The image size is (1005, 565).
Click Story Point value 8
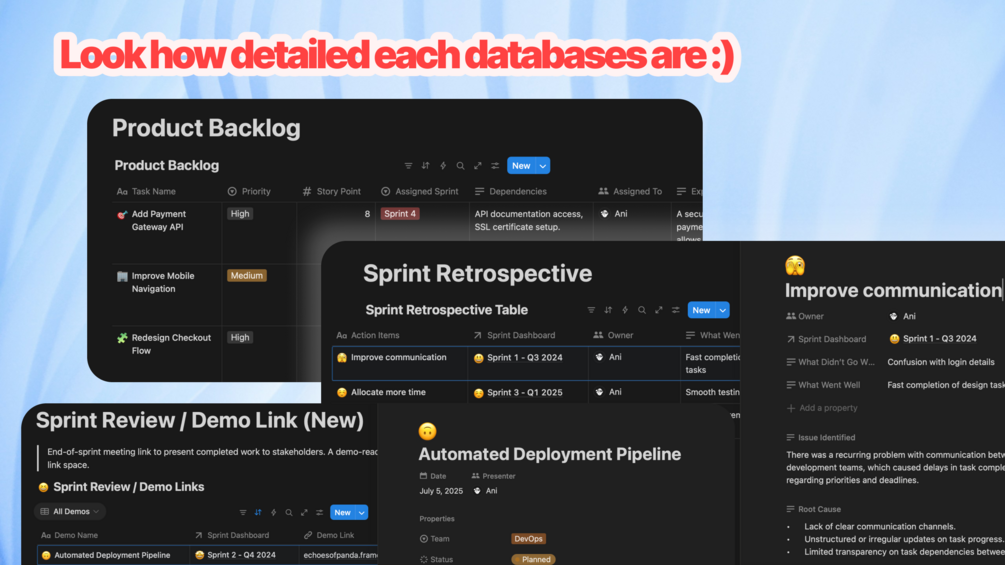[x=367, y=214]
